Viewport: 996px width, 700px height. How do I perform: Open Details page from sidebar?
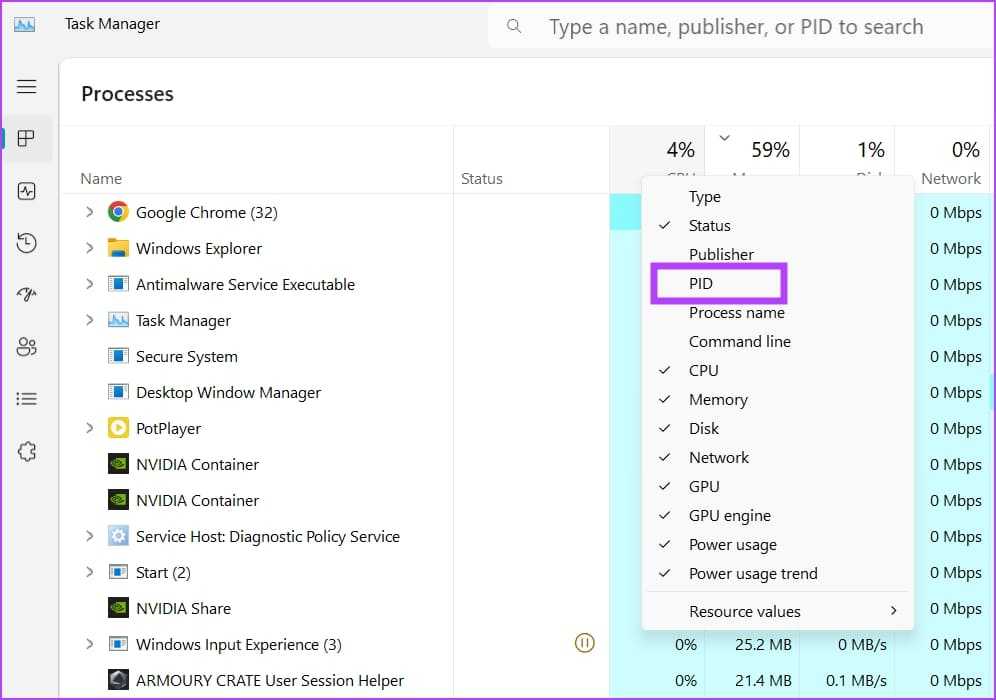(27, 399)
